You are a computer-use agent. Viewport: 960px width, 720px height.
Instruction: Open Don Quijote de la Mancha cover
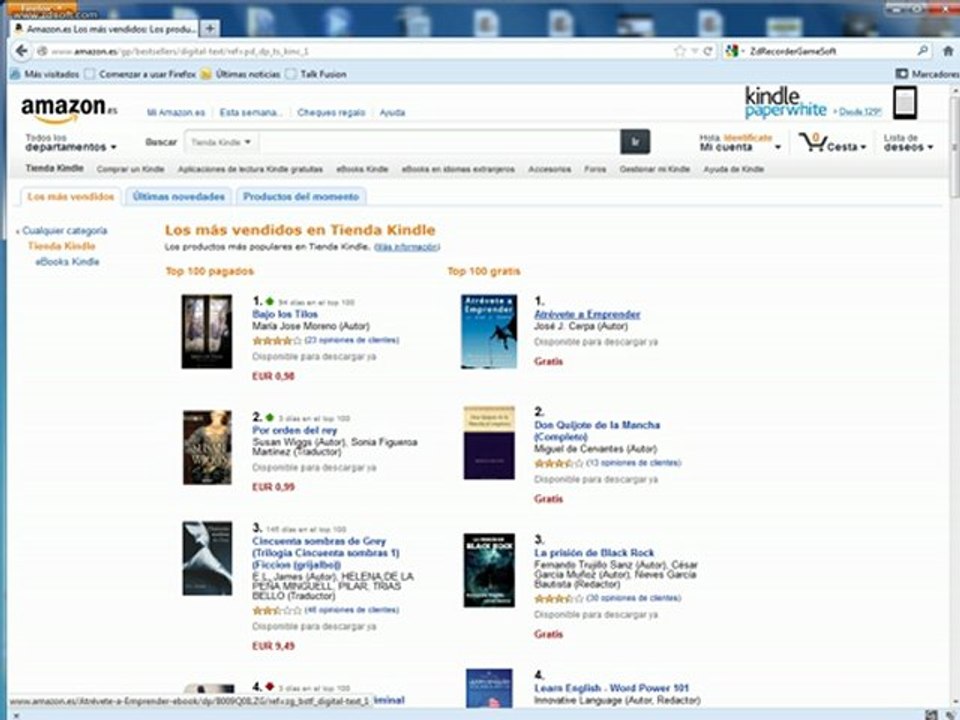coord(489,443)
